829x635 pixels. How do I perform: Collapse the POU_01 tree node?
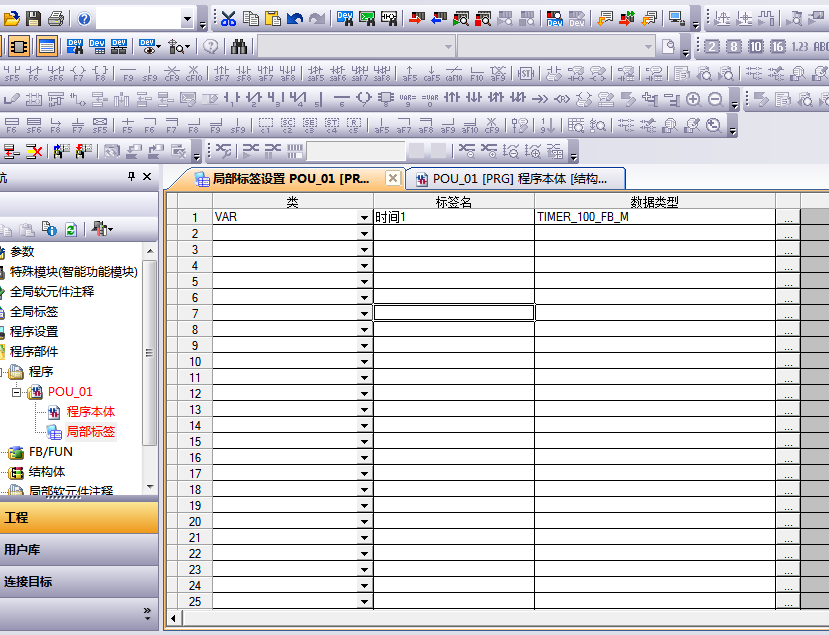point(17,392)
